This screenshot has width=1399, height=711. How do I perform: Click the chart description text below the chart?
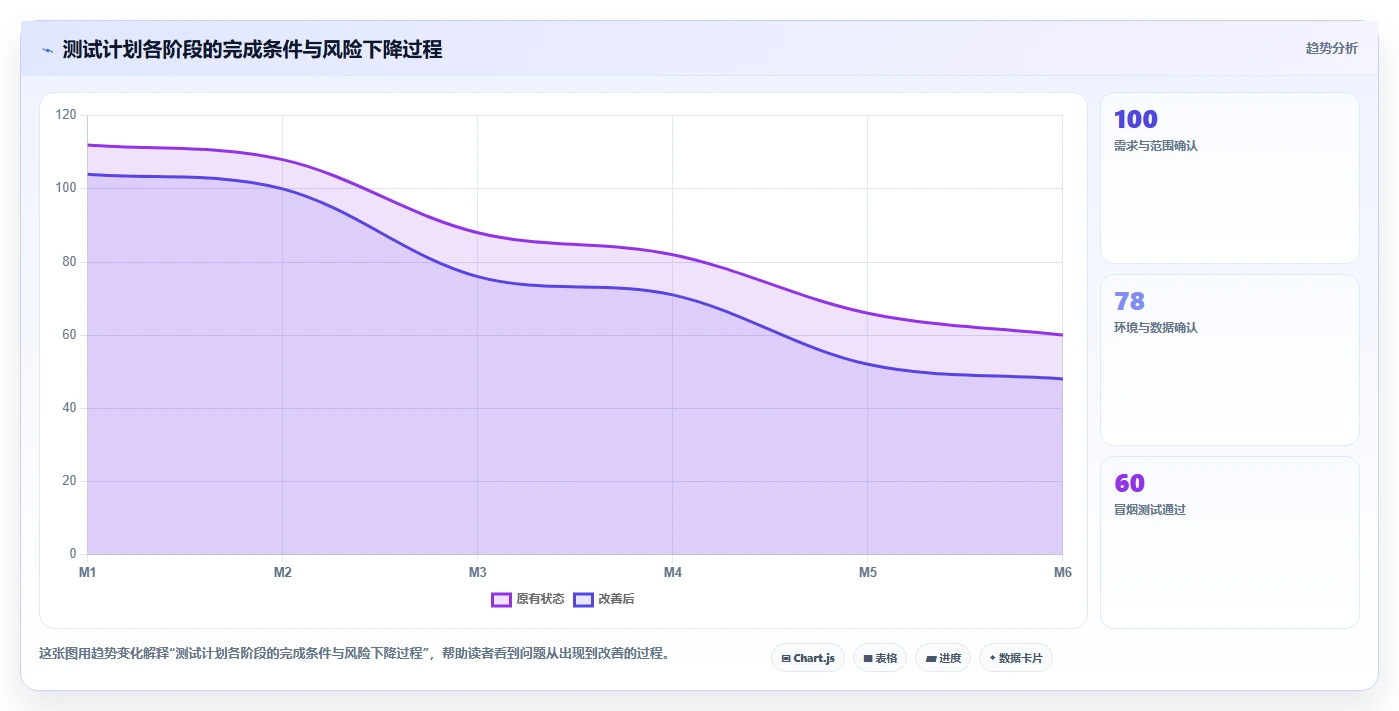pyautogui.click(x=354, y=654)
